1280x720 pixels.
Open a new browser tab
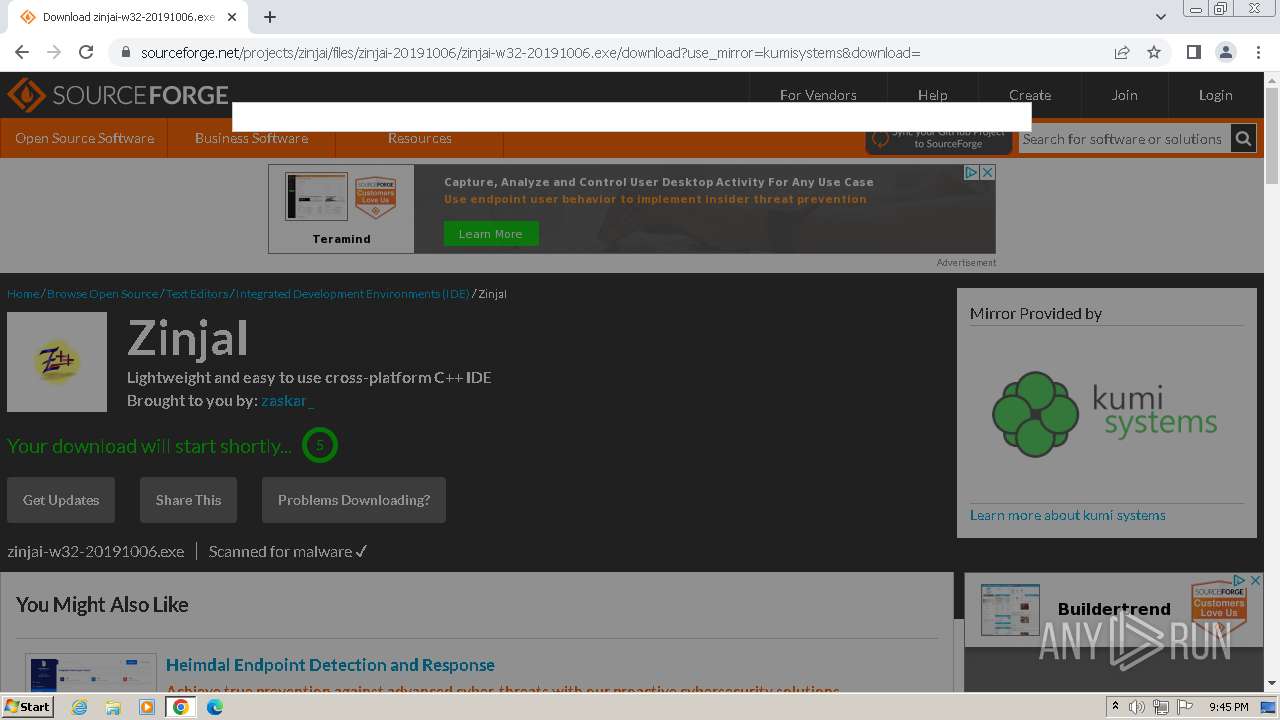click(270, 17)
